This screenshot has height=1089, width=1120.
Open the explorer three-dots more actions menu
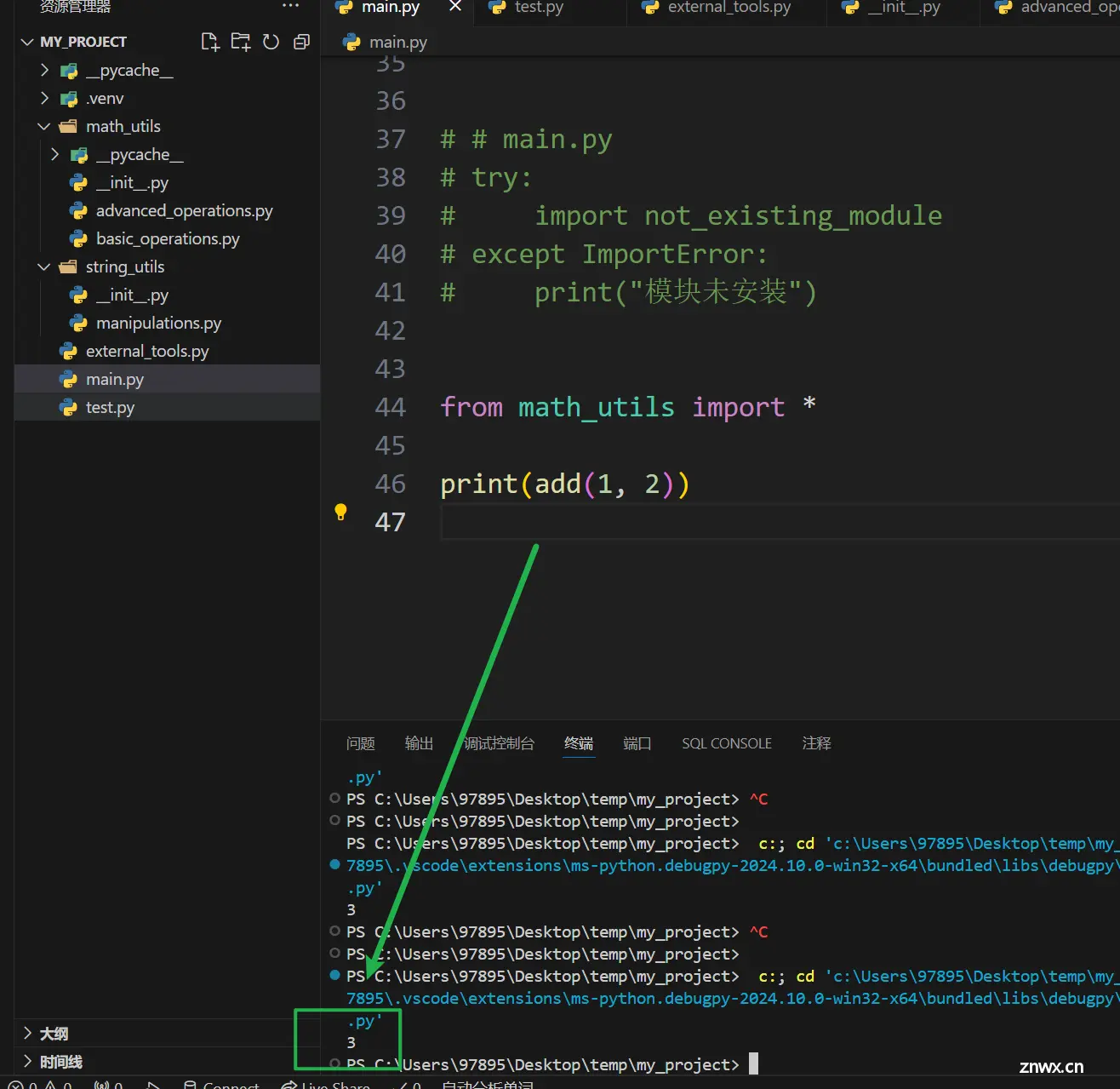[290, 6]
